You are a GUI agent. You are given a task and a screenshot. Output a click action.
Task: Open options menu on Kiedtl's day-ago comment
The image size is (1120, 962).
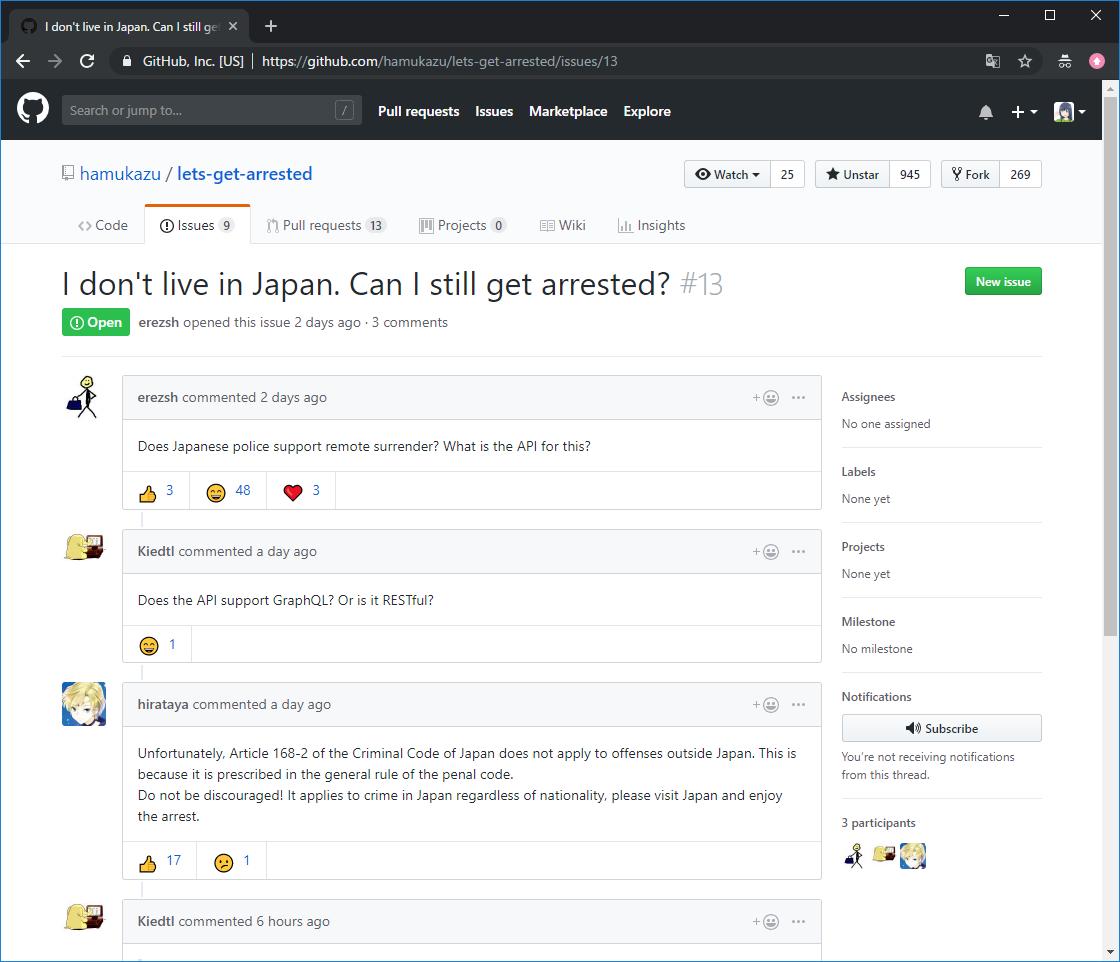click(x=799, y=552)
